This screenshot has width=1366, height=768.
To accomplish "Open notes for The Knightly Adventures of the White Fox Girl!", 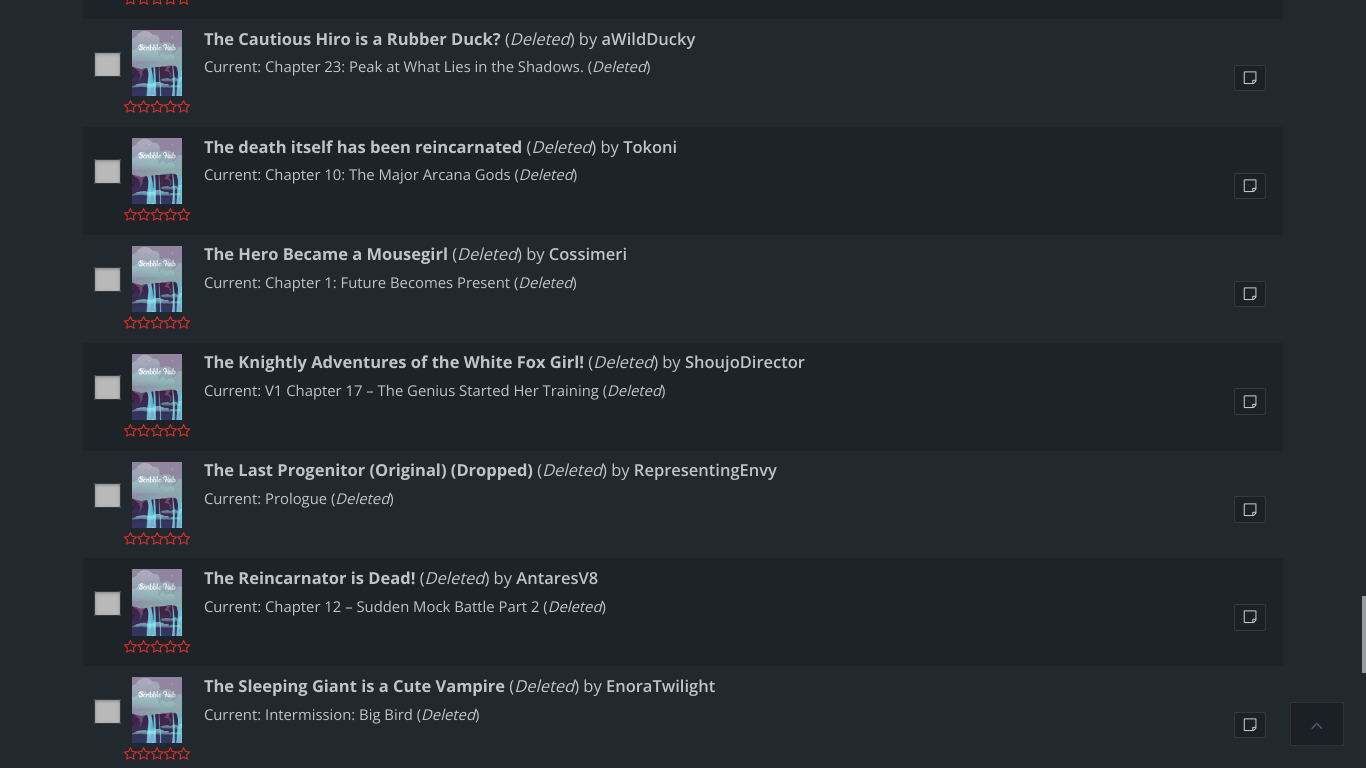I will pyautogui.click(x=1249, y=401).
